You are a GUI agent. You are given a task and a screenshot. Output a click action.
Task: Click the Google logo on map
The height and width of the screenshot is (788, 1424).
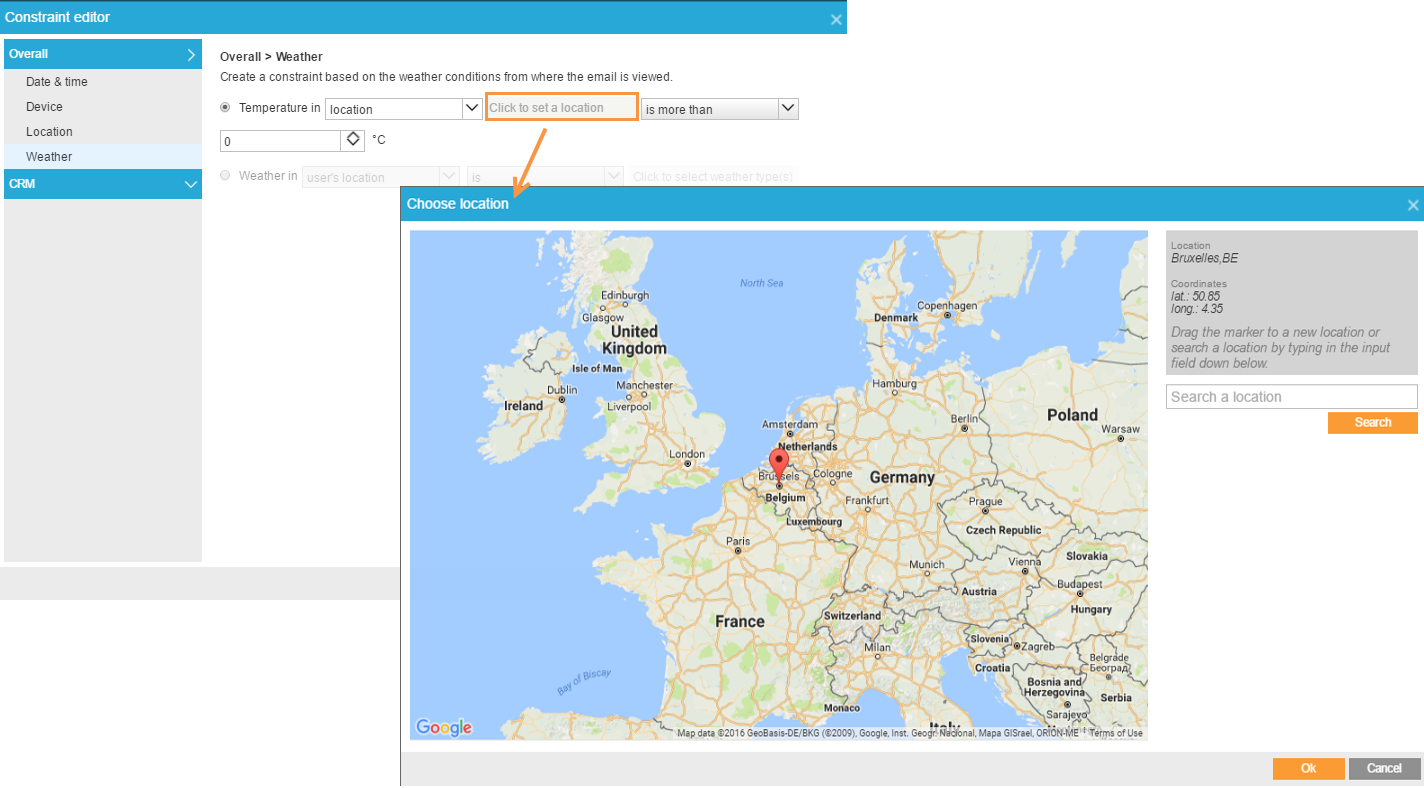tap(443, 727)
